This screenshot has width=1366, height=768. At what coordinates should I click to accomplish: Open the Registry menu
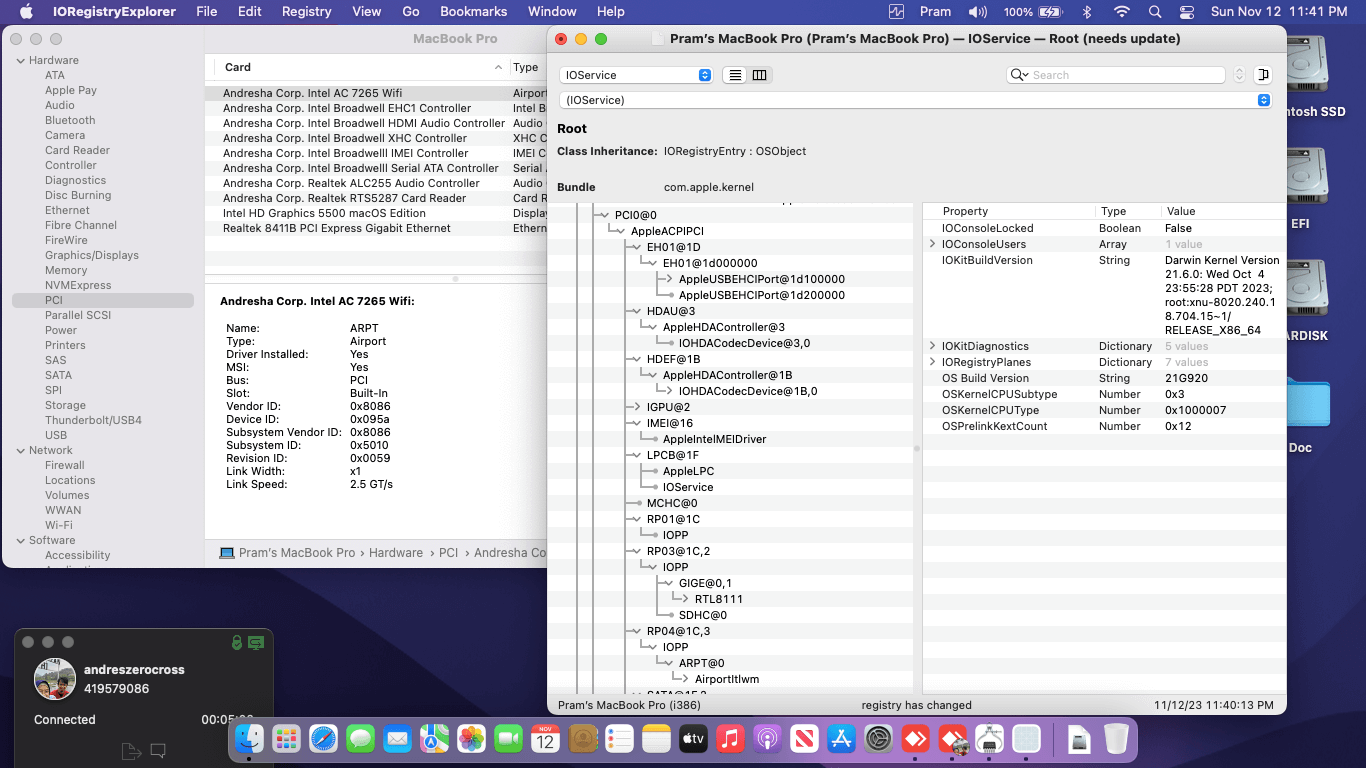[307, 12]
